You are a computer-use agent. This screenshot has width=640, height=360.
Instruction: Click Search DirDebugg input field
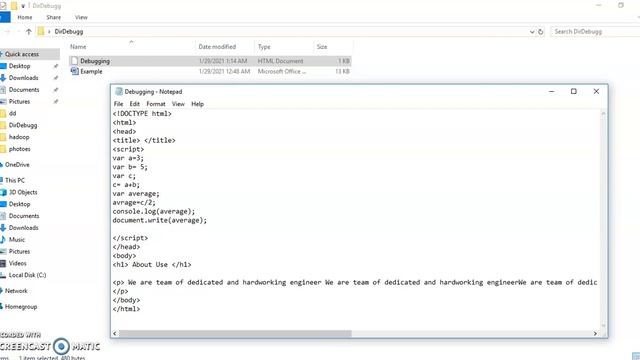point(595,31)
